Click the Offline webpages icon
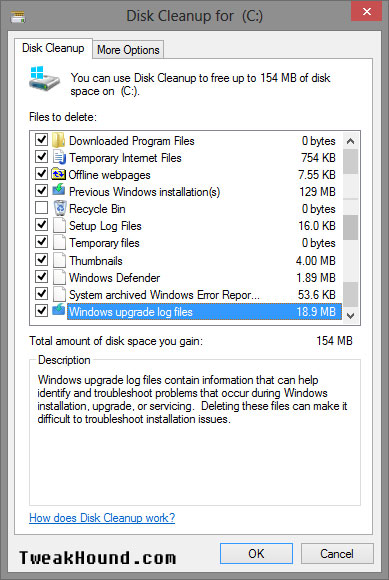Image resolution: width=389 pixels, height=580 pixels. click(59, 174)
